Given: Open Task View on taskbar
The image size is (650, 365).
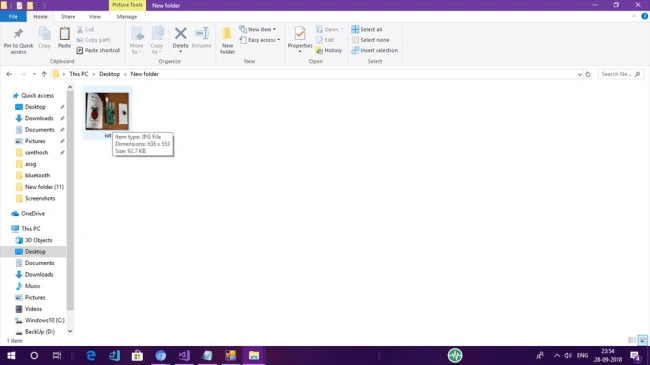Looking at the screenshot, I should [x=57, y=355].
